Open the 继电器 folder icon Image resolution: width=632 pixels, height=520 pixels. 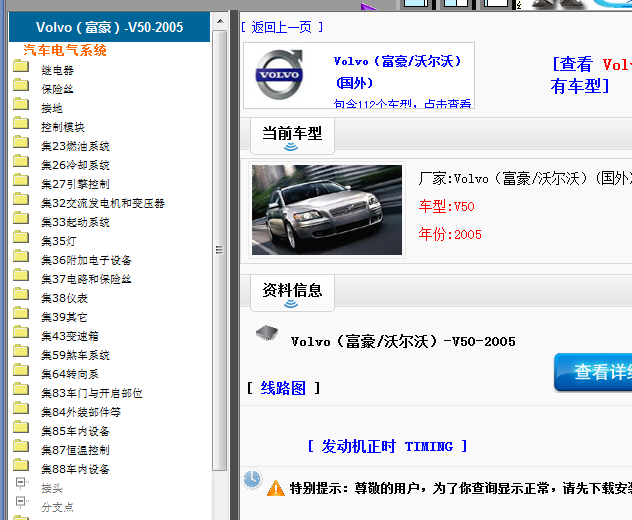(x=21, y=66)
